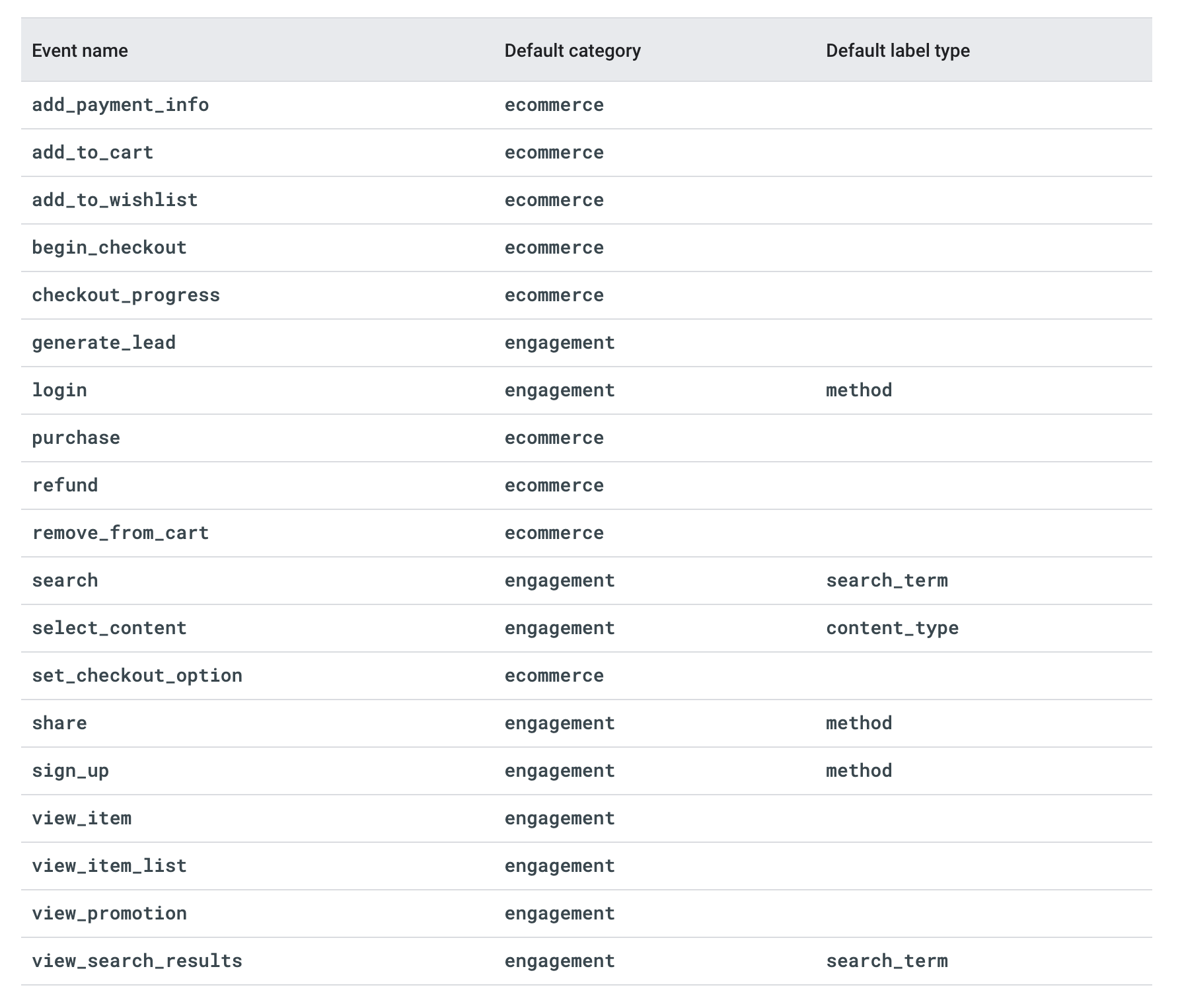Click the add_to_cart event name

pos(92,153)
